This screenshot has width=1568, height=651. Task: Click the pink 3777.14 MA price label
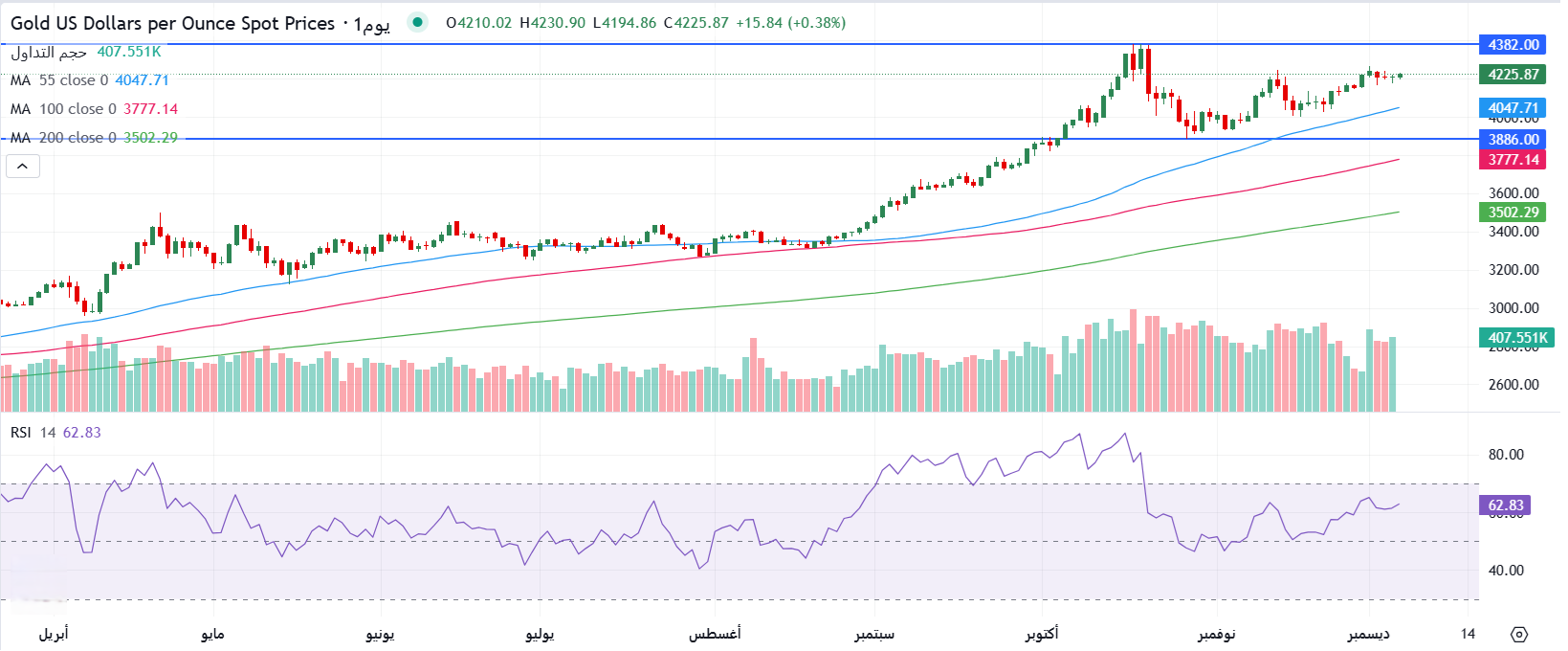pyautogui.click(x=1513, y=160)
